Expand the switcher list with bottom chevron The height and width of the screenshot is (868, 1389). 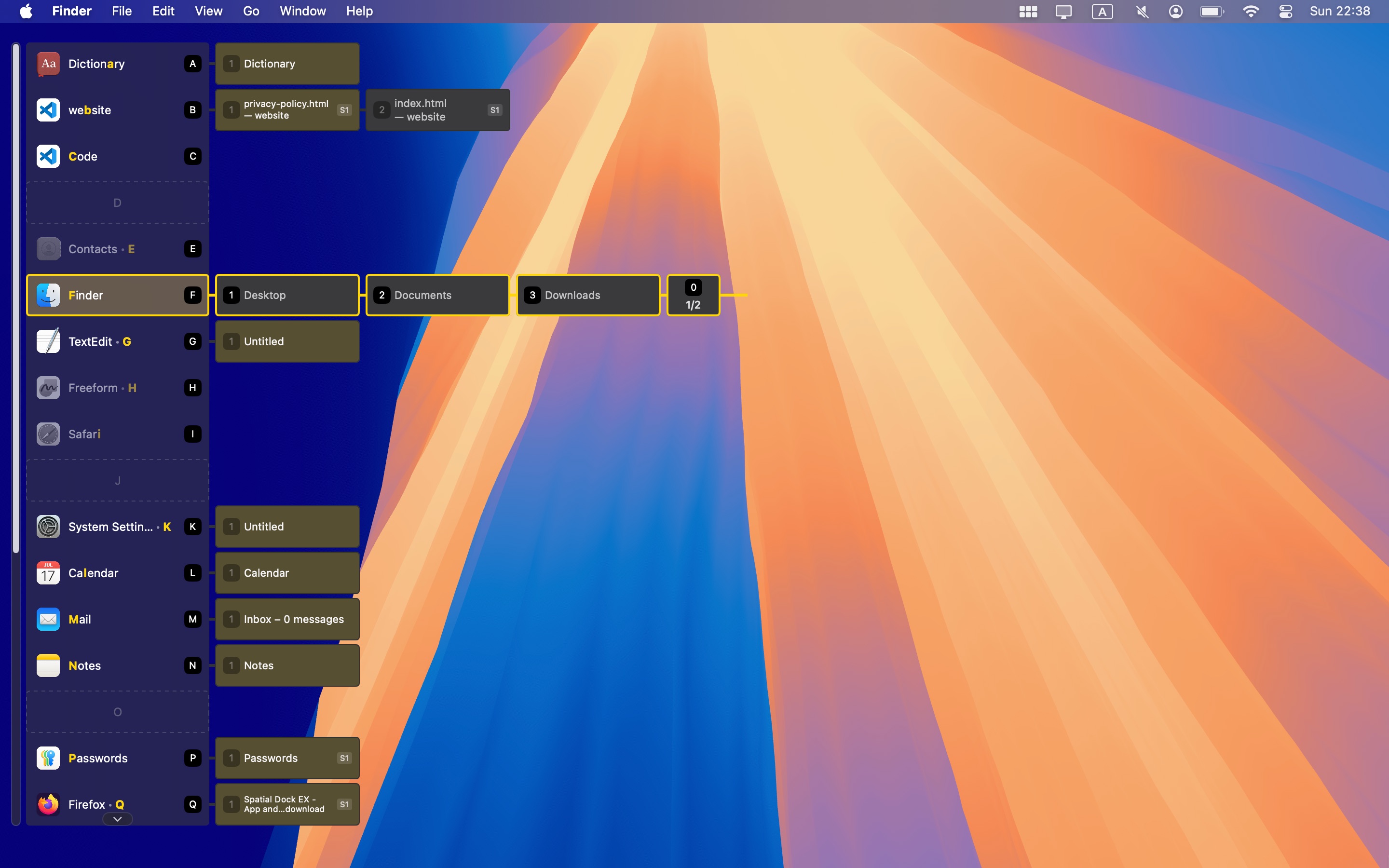pyautogui.click(x=118, y=819)
